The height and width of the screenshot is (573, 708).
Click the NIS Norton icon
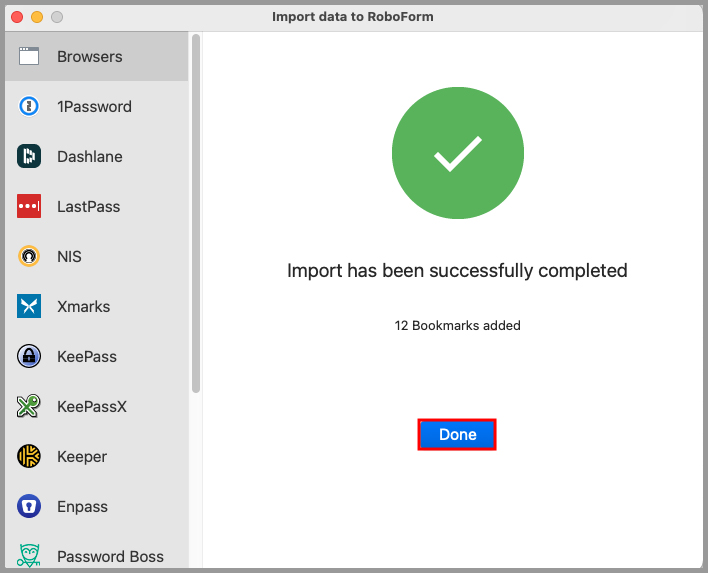click(29, 257)
